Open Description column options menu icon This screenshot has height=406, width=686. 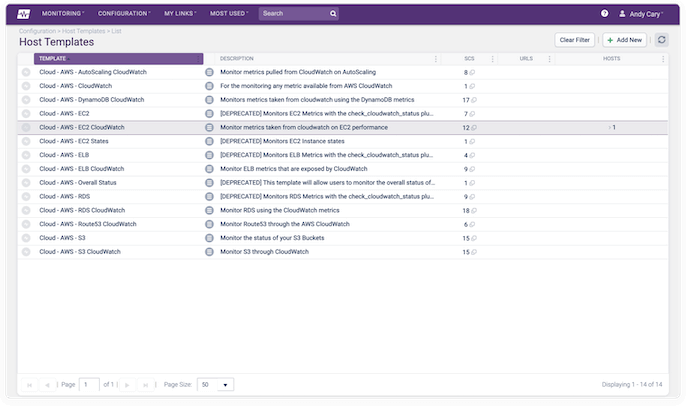pyautogui.click(x=435, y=59)
